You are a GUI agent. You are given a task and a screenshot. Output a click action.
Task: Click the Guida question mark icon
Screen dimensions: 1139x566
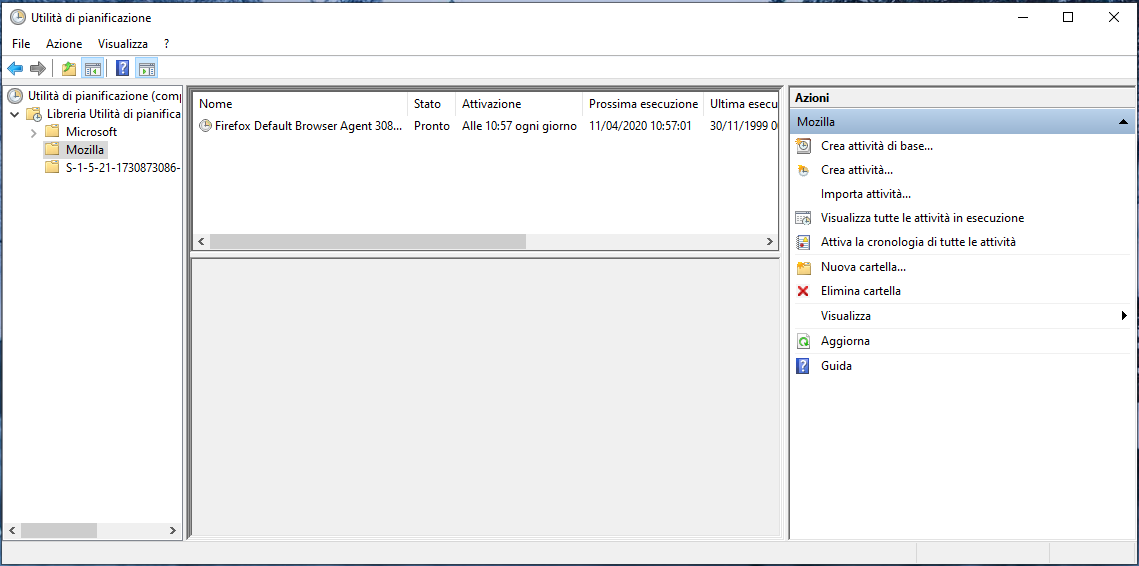click(803, 366)
